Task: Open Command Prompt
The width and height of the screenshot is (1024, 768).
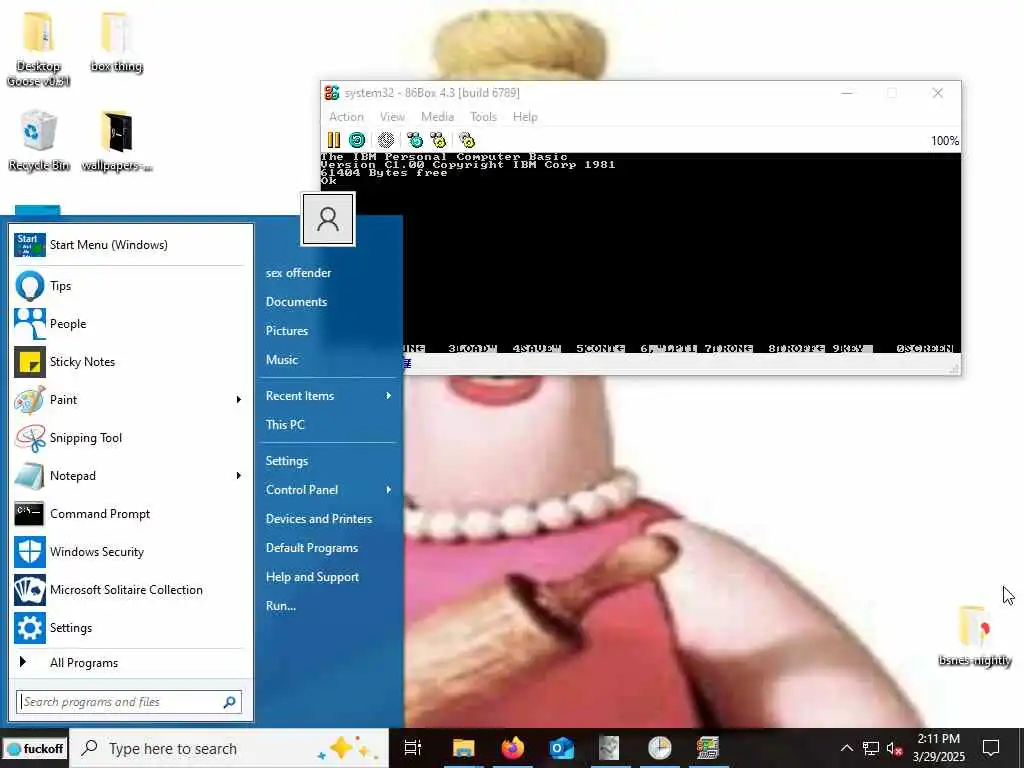Action: tap(129, 514)
